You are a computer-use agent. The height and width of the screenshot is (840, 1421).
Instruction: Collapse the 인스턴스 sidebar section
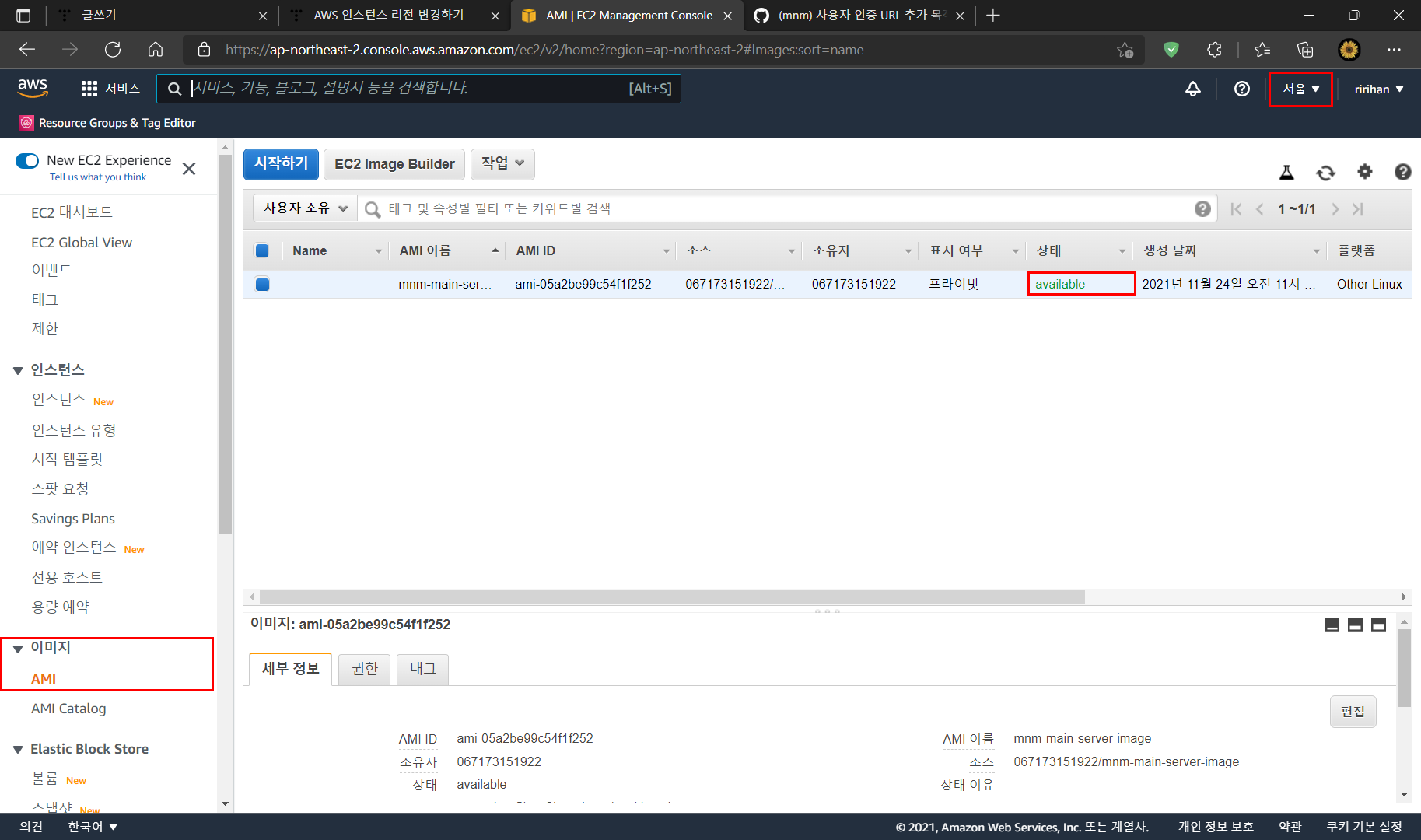click(18, 370)
